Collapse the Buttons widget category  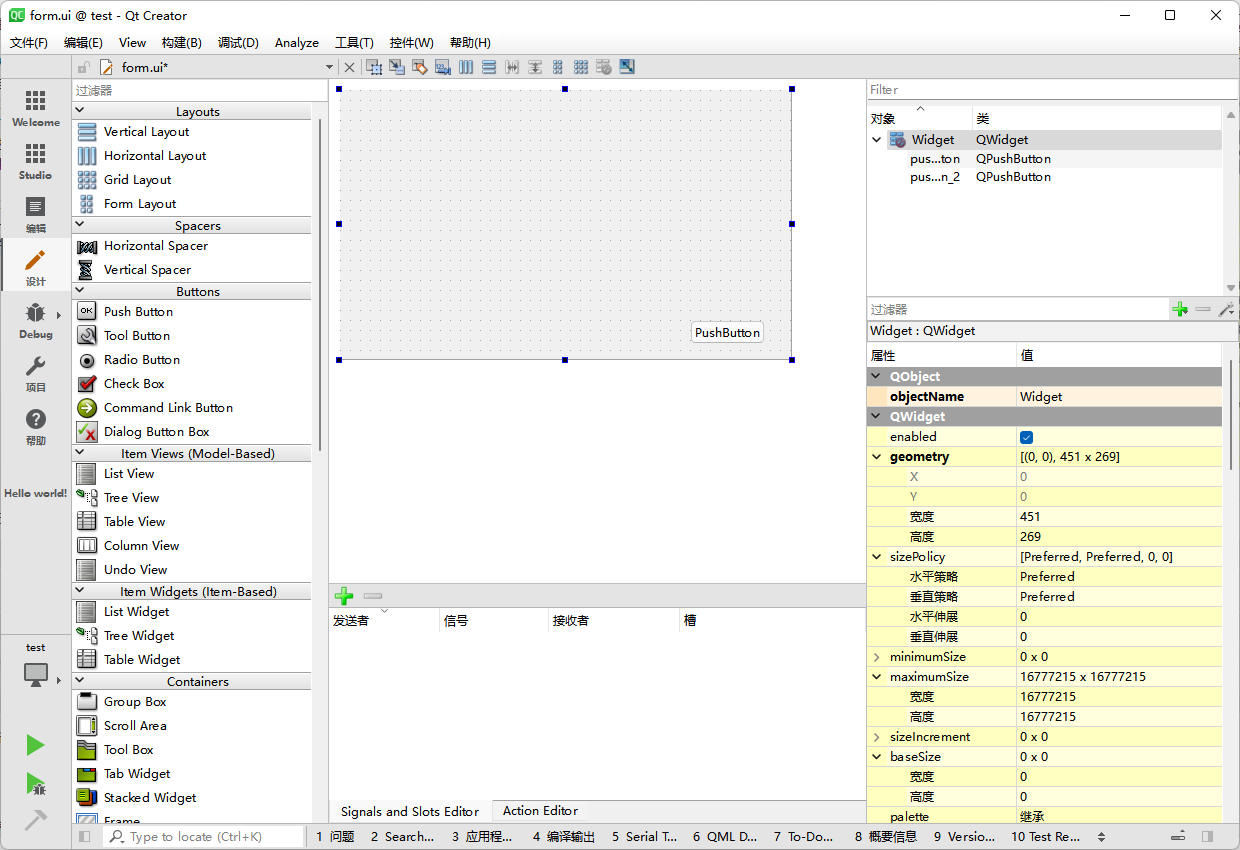[x=80, y=291]
